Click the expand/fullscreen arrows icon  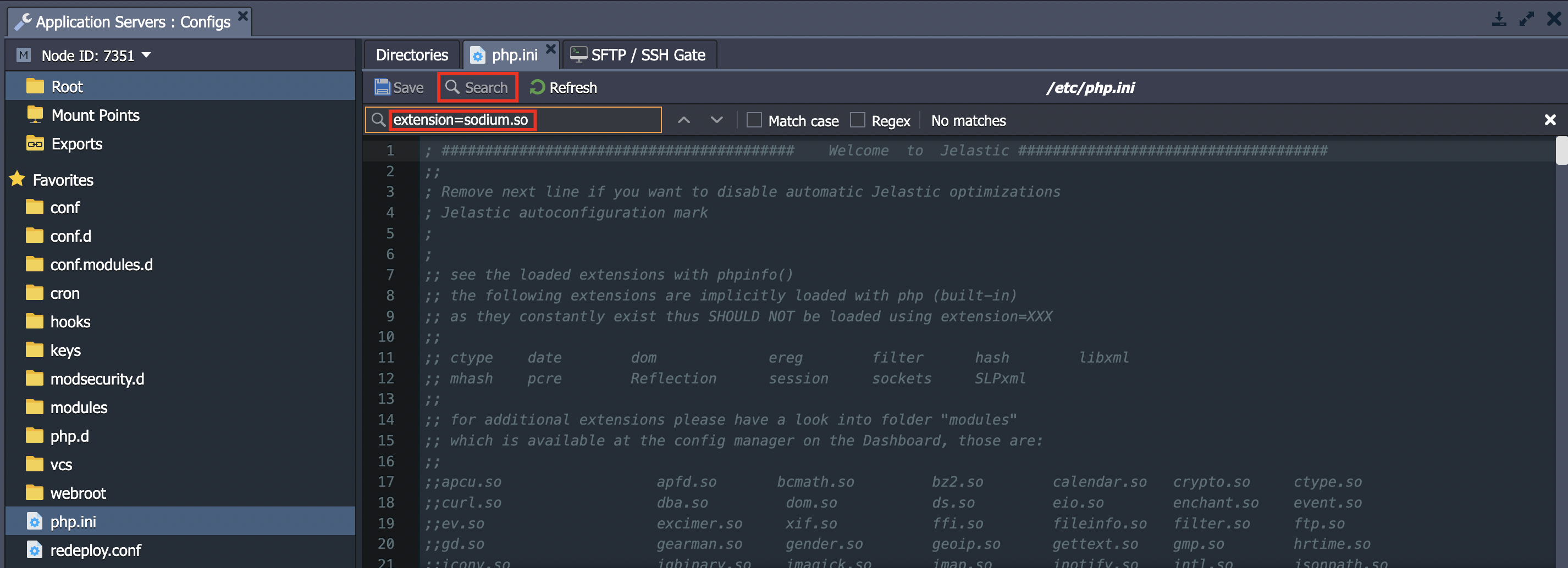tap(1526, 19)
